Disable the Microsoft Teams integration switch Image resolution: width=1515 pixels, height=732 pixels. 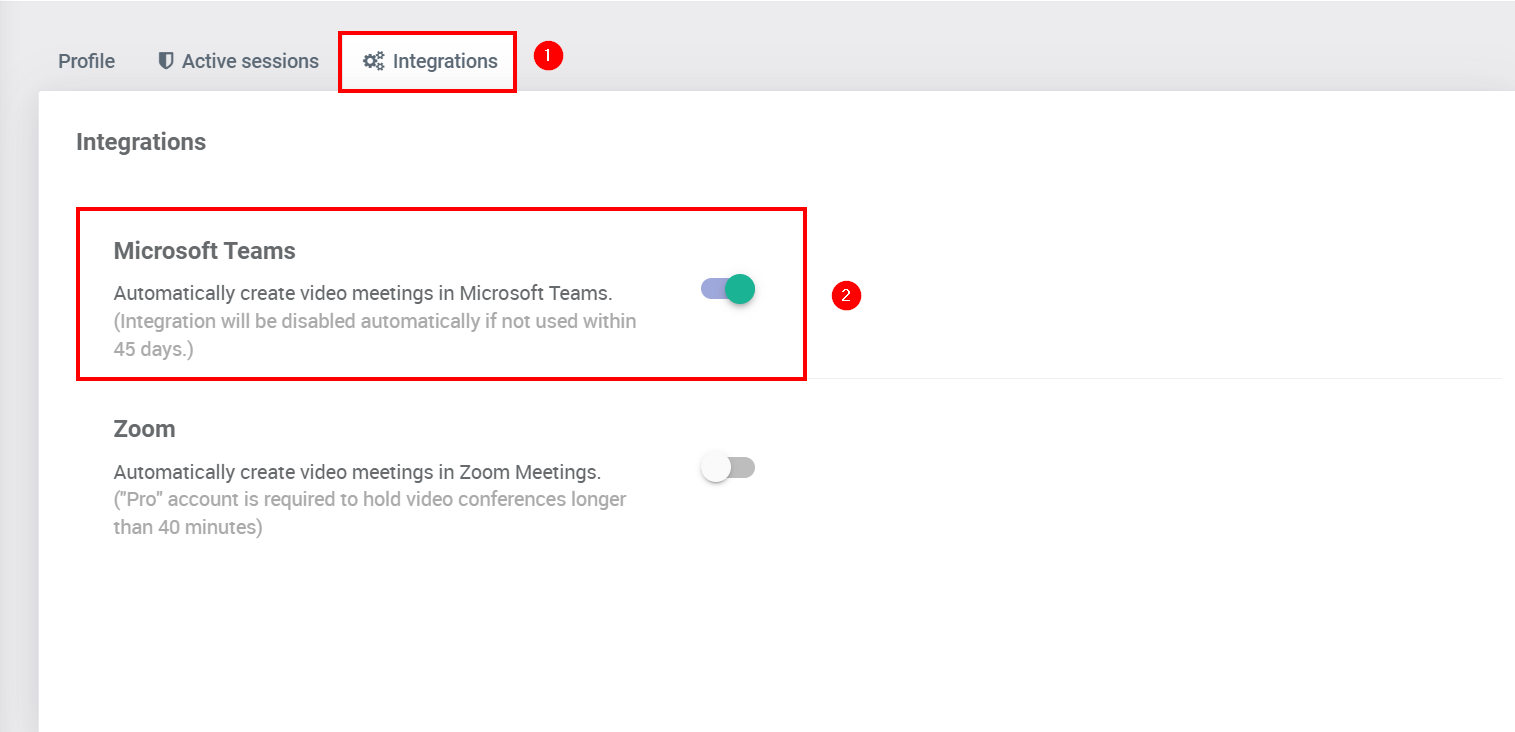point(728,289)
